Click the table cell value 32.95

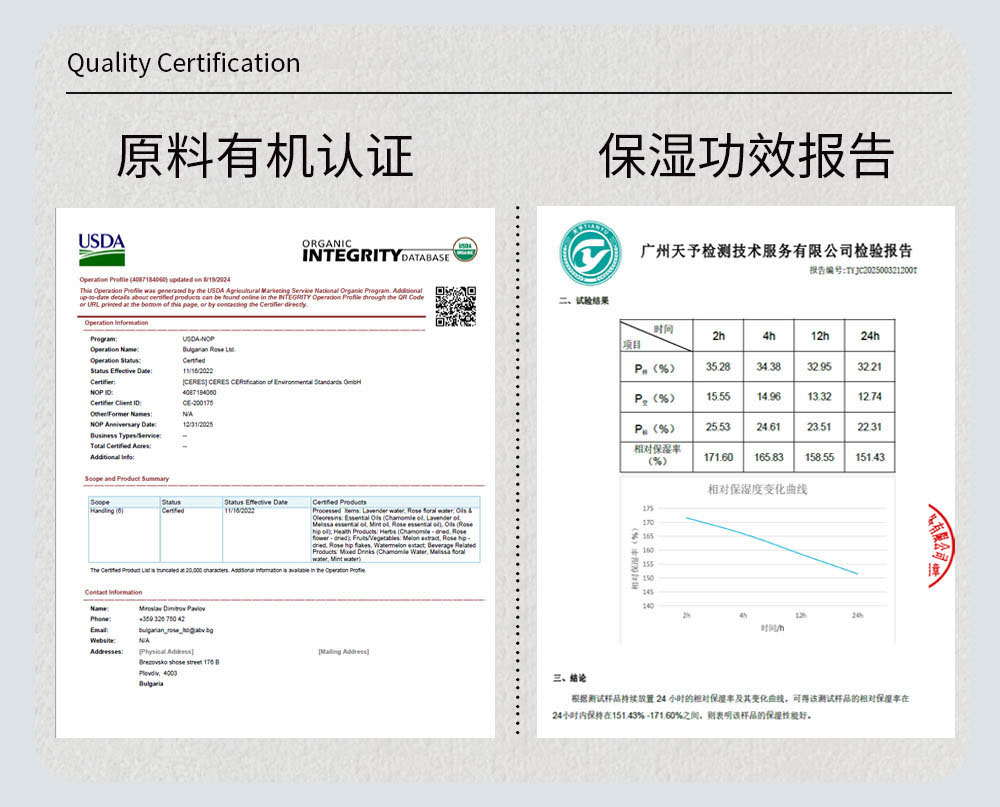click(x=820, y=367)
